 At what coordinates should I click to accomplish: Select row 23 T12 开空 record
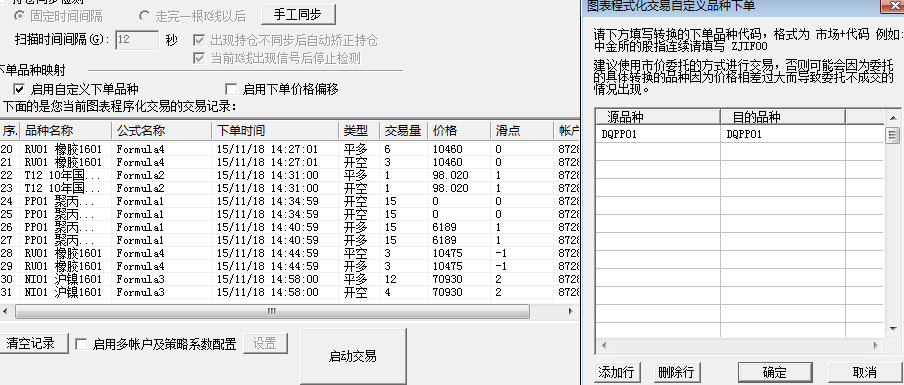289,188
